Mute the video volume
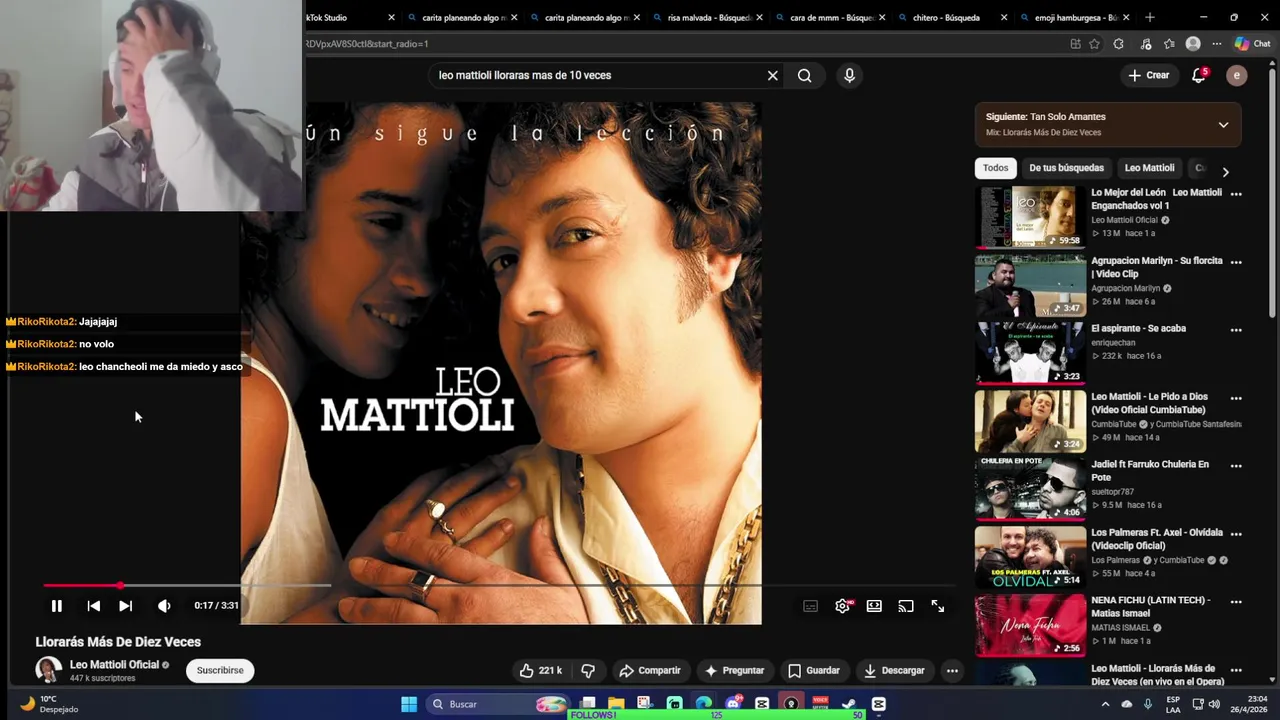Image resolution: width=1280 pixels, height=720 pixels. (164, 606)
